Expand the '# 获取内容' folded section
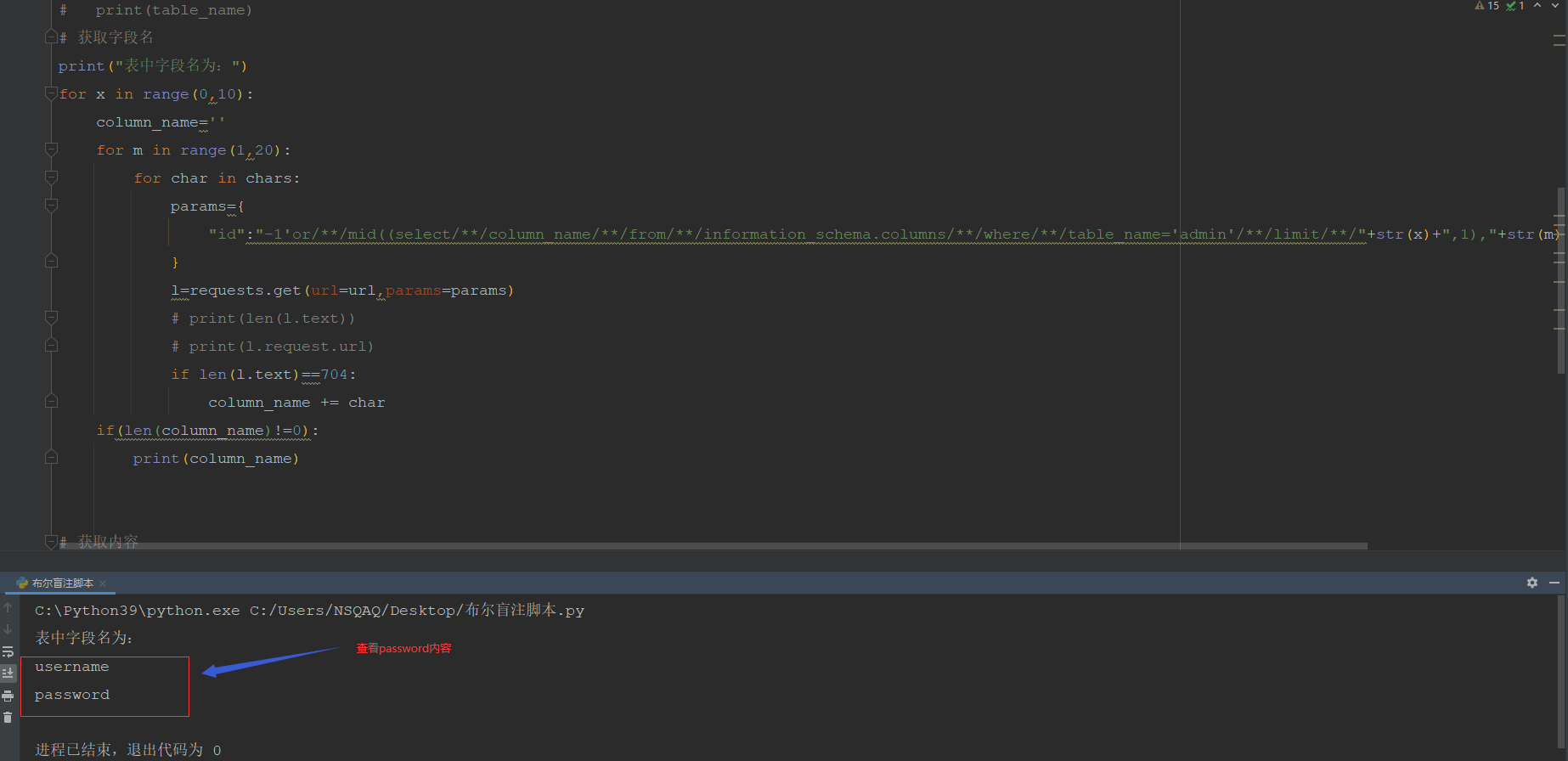Image resolution: width=1568 pixels, height=761 pixels. pyautogui.click(x=51, y=541)
